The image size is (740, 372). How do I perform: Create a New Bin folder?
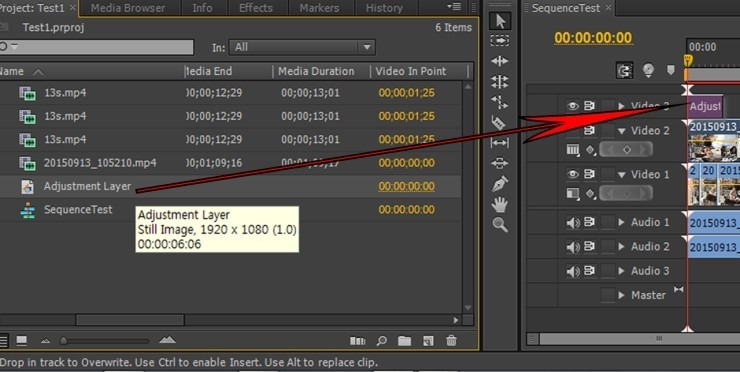tap(404, 340)
